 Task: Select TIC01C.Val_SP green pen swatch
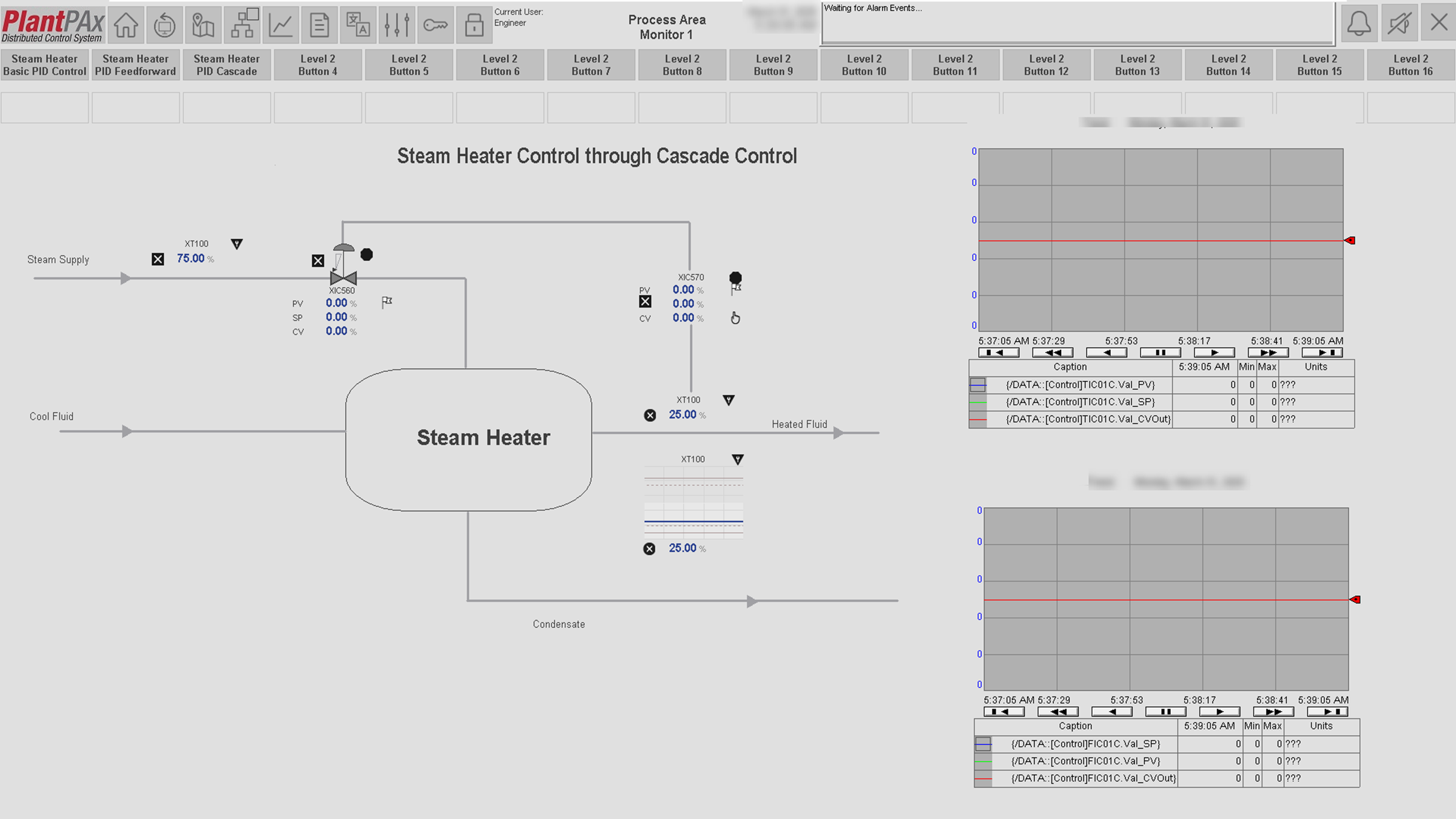coord(978,402)
